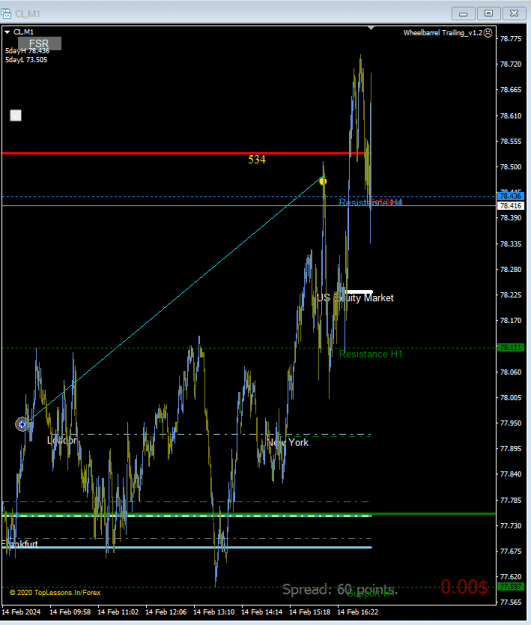Click the 78.436 blue price tag

click(510, 196)
